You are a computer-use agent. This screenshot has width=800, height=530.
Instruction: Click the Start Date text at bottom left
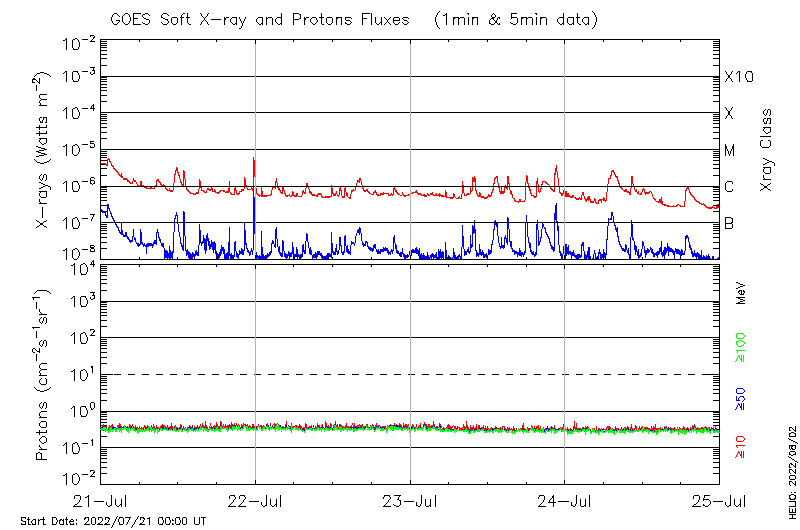113,522
